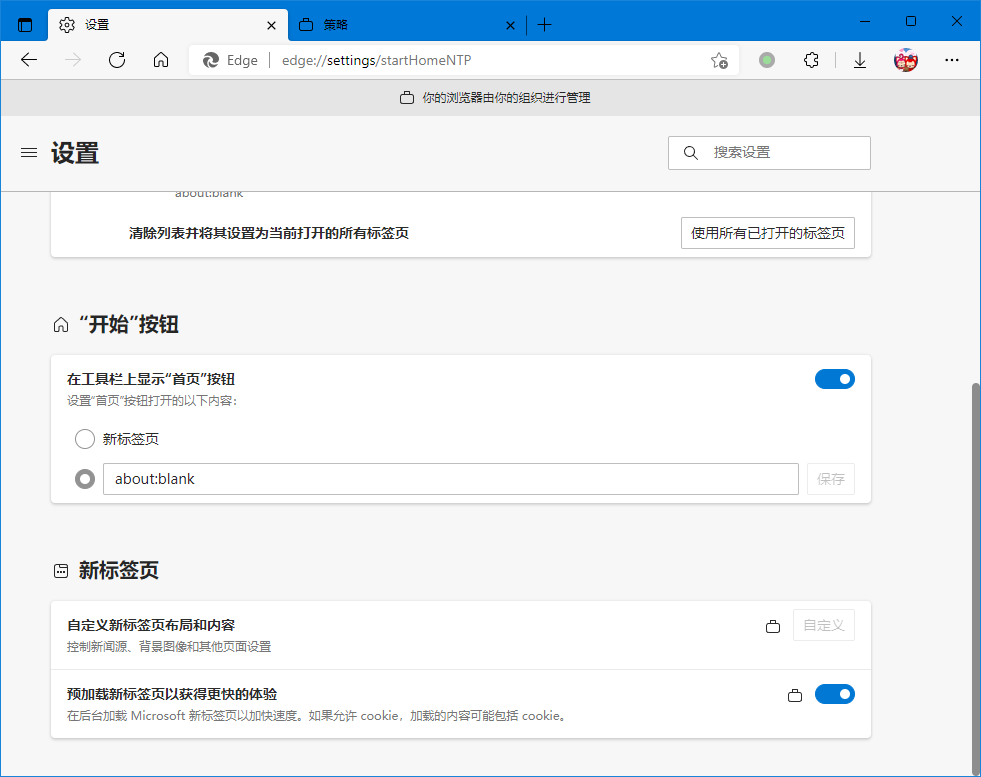
Task: Toggle 预加载新标签页 switch
Action: pos(835,694)
